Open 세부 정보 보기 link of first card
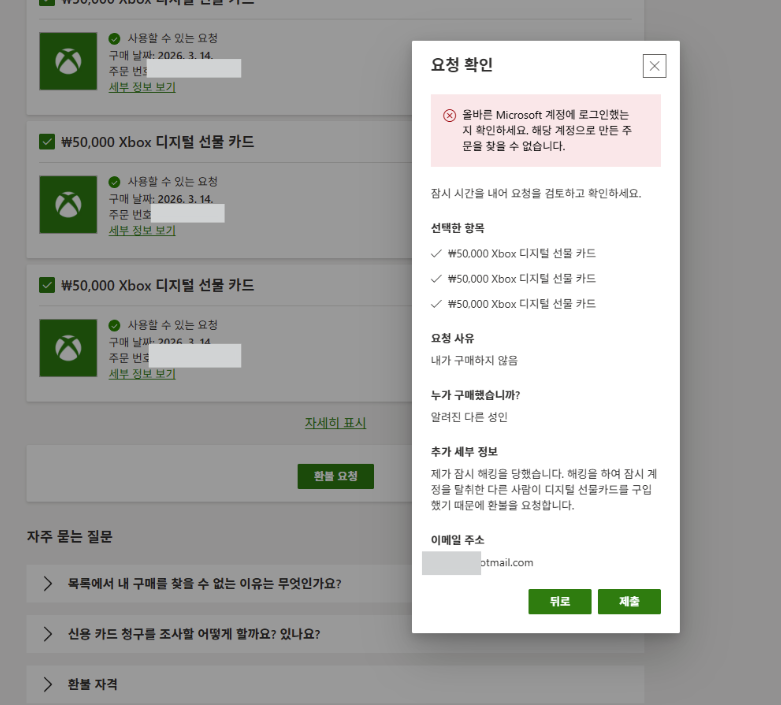This screenshot has width=781, height=705. [142, 87]
